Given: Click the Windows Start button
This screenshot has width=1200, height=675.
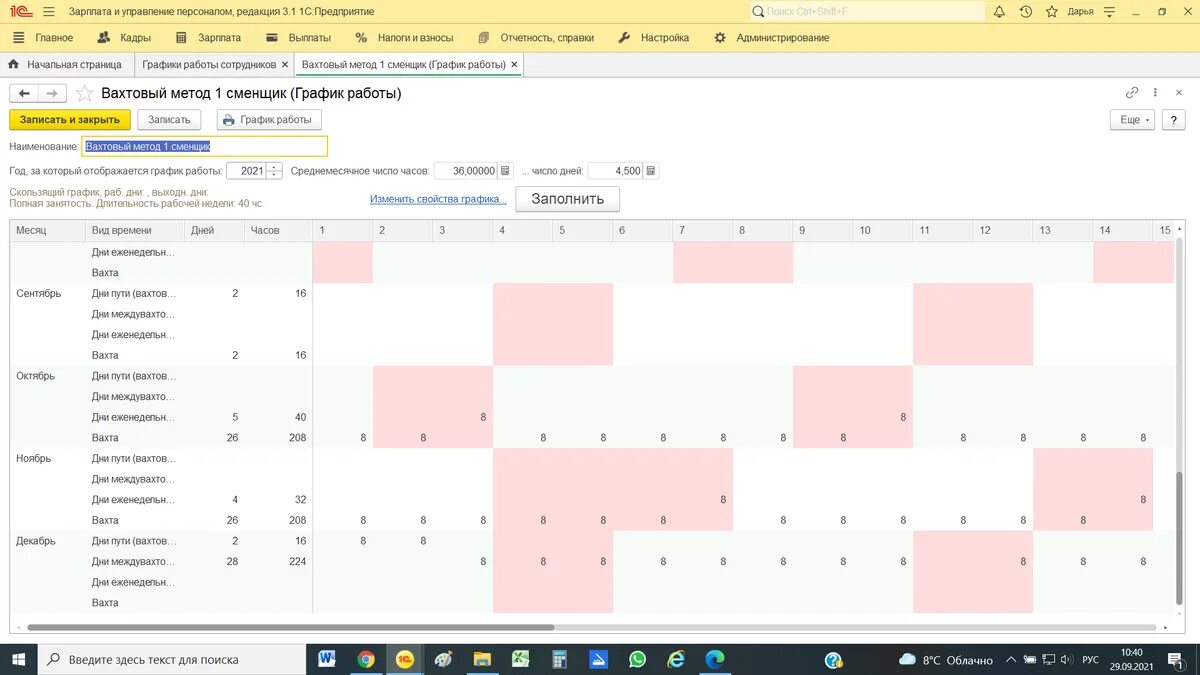Looking at the screenshot, I should click(x=18, y=659).
